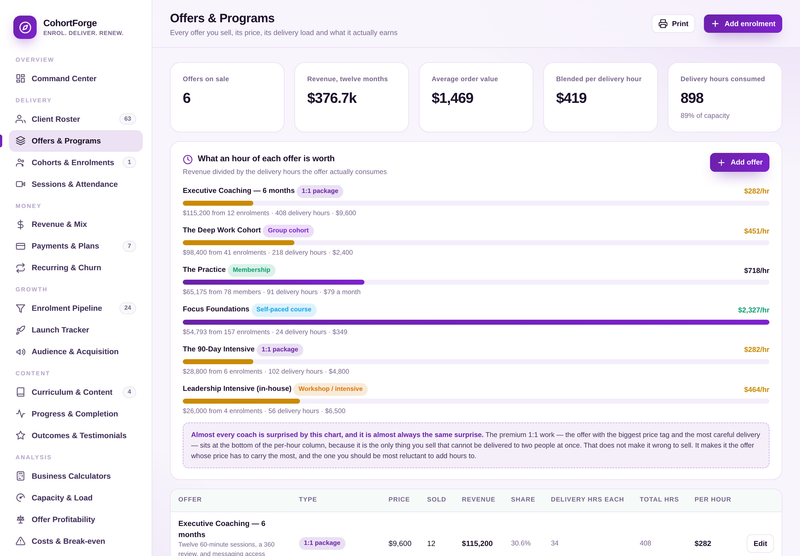Click the printer icon in Print button

pos(663,23)
